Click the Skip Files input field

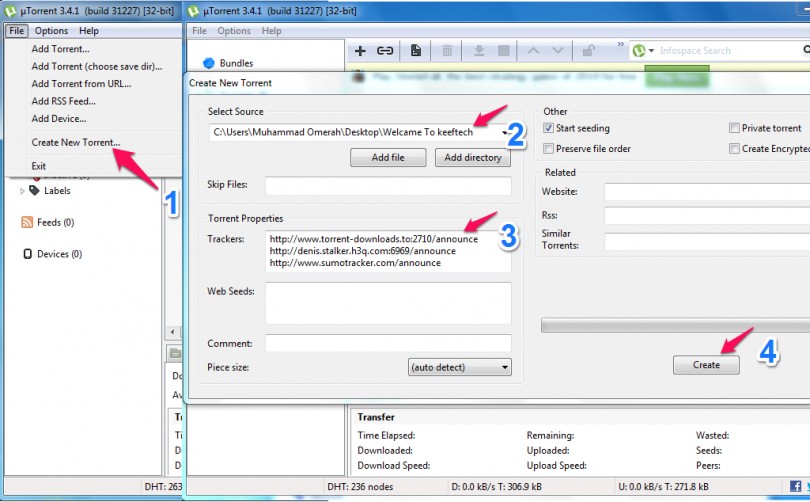coord(388,185)
